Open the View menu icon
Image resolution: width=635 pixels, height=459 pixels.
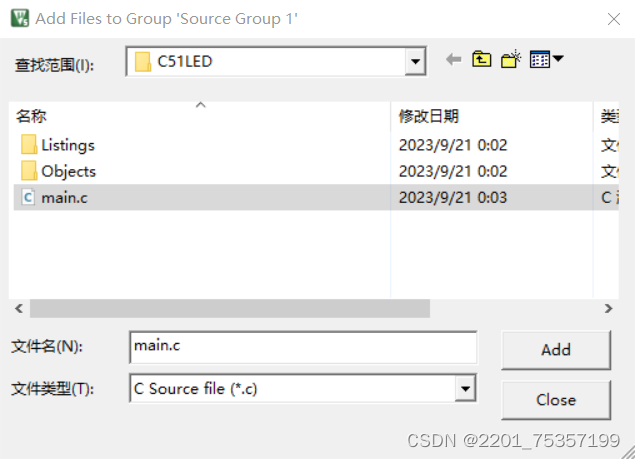point(546,60)
